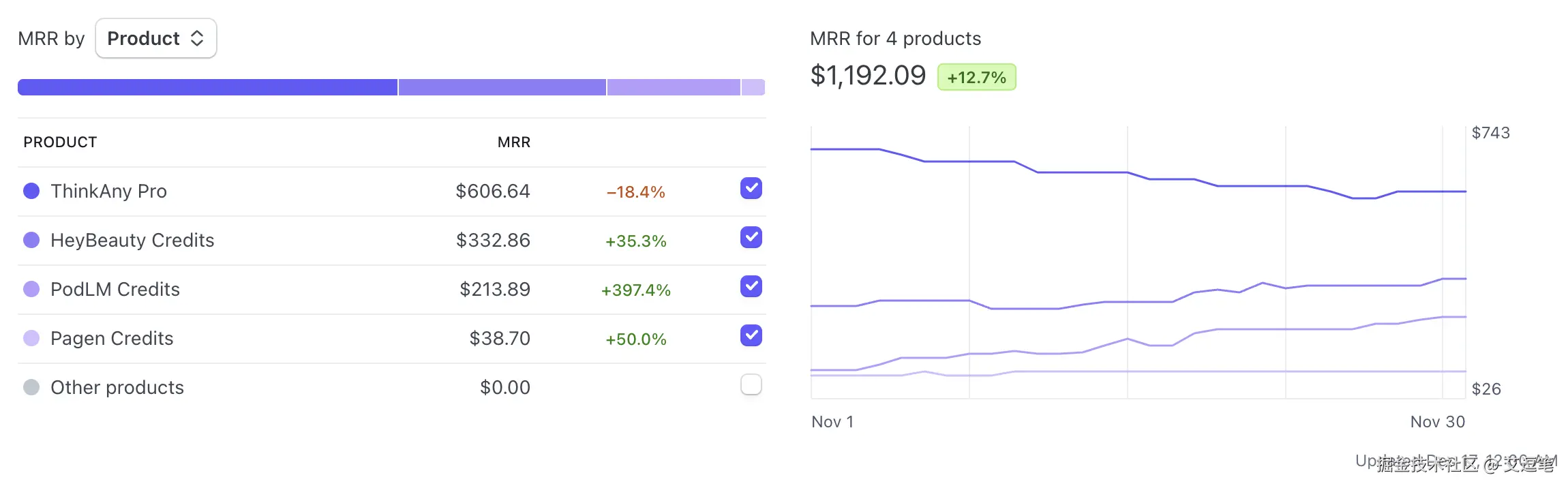
Task: Click the PRODUCT column header
Action: pos(60,142)
